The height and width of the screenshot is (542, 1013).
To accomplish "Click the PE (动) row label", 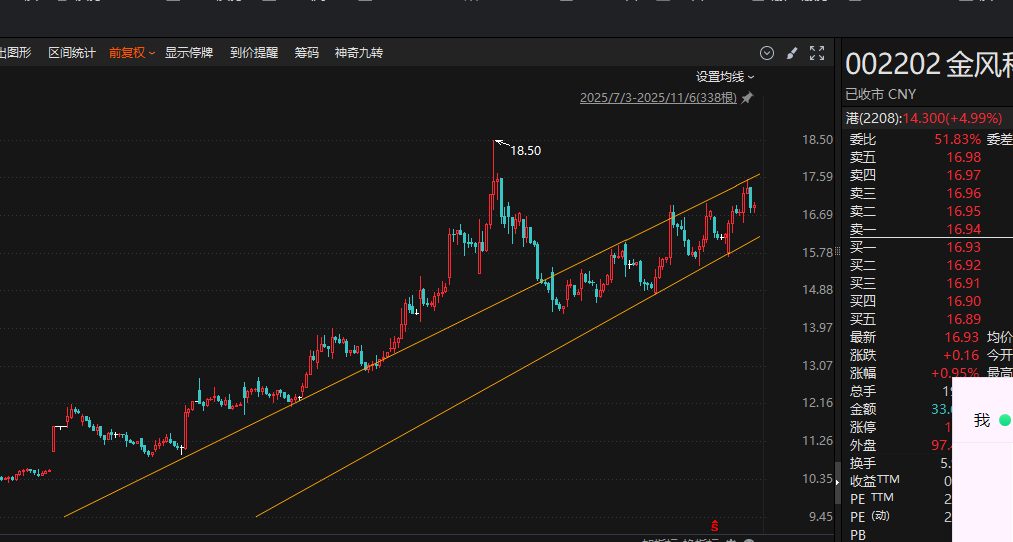I will 870,517.
